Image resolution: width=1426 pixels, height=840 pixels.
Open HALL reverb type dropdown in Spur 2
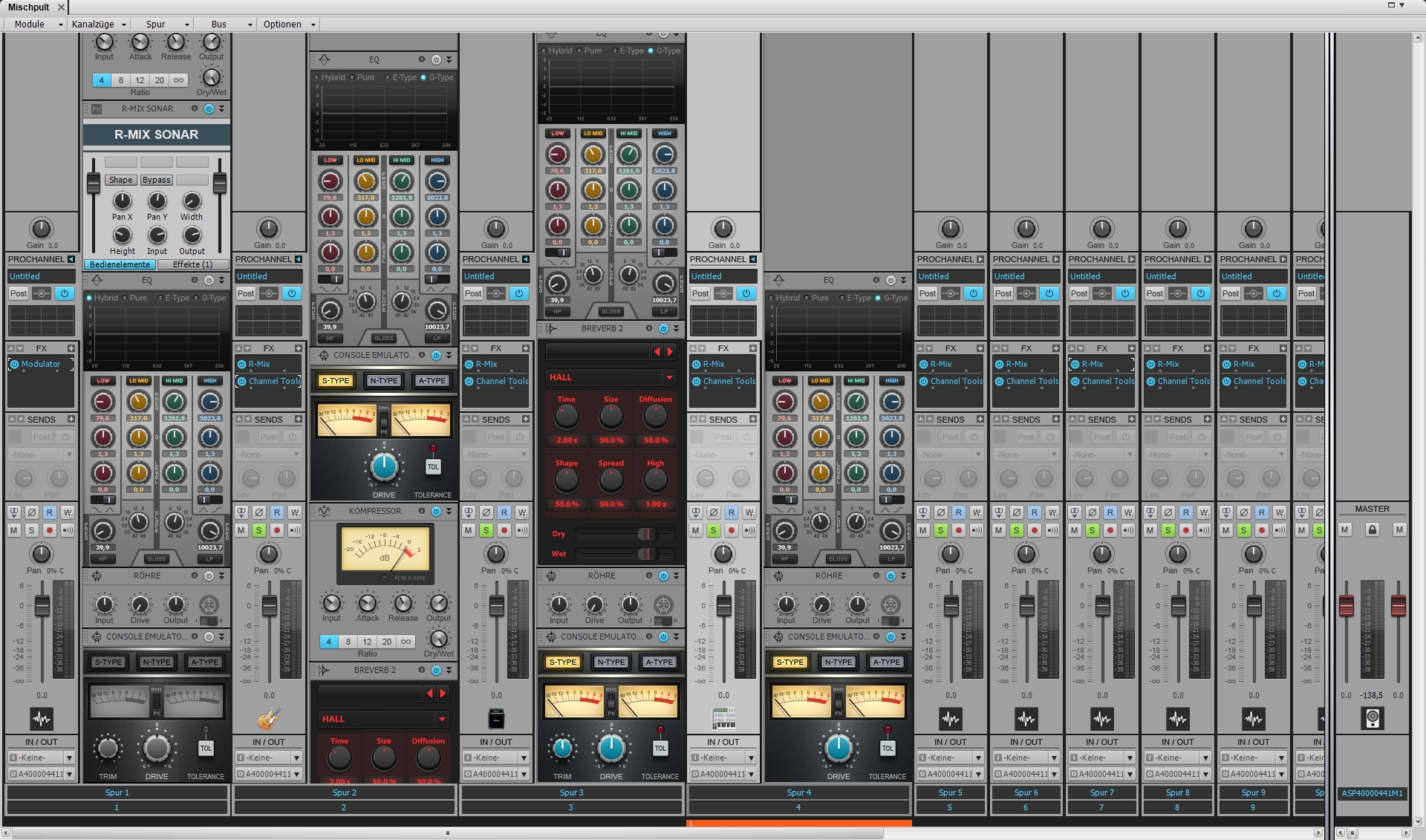tap(383, 719)
